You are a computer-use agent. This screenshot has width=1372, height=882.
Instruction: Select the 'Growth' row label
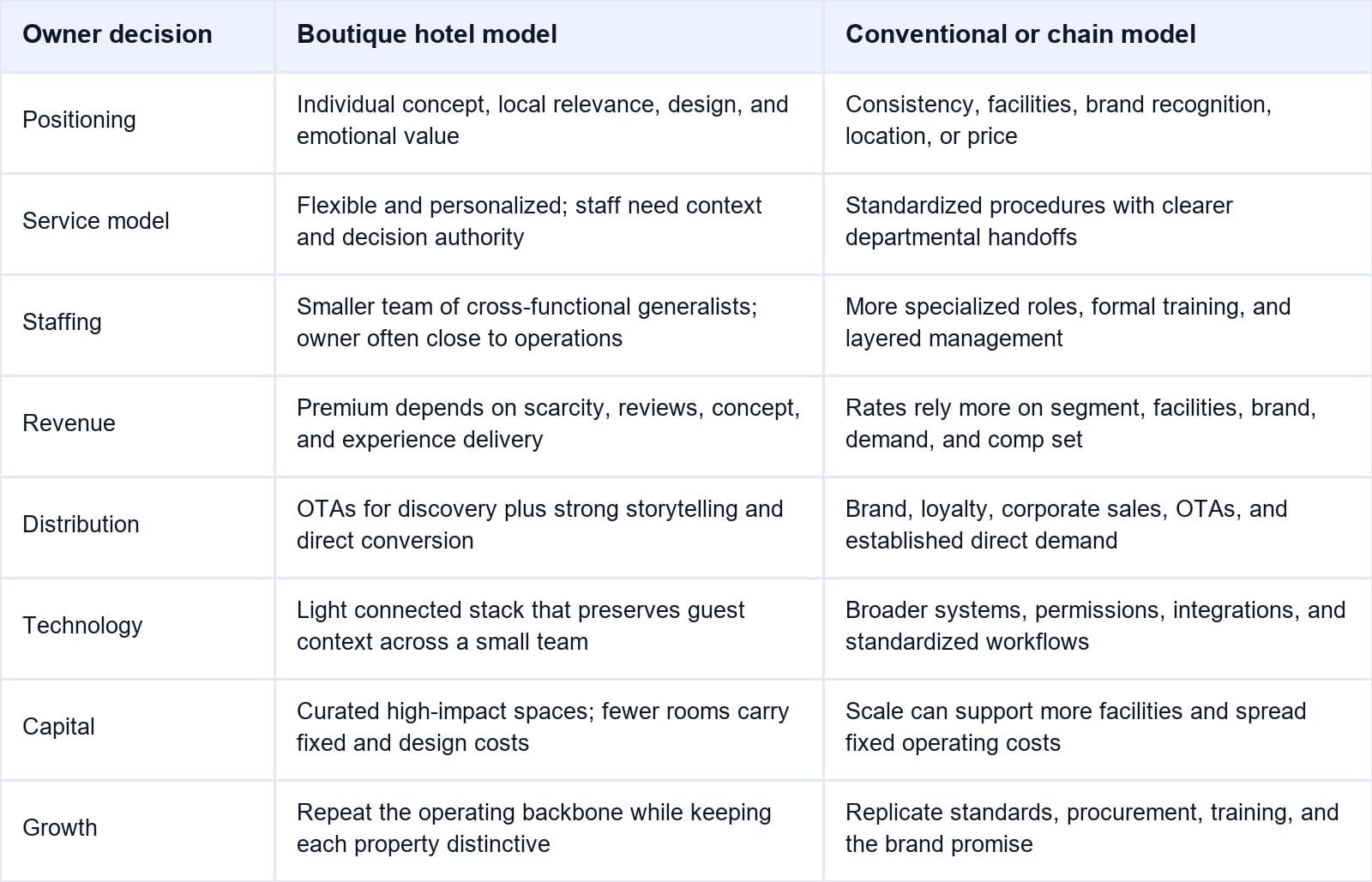60,828
